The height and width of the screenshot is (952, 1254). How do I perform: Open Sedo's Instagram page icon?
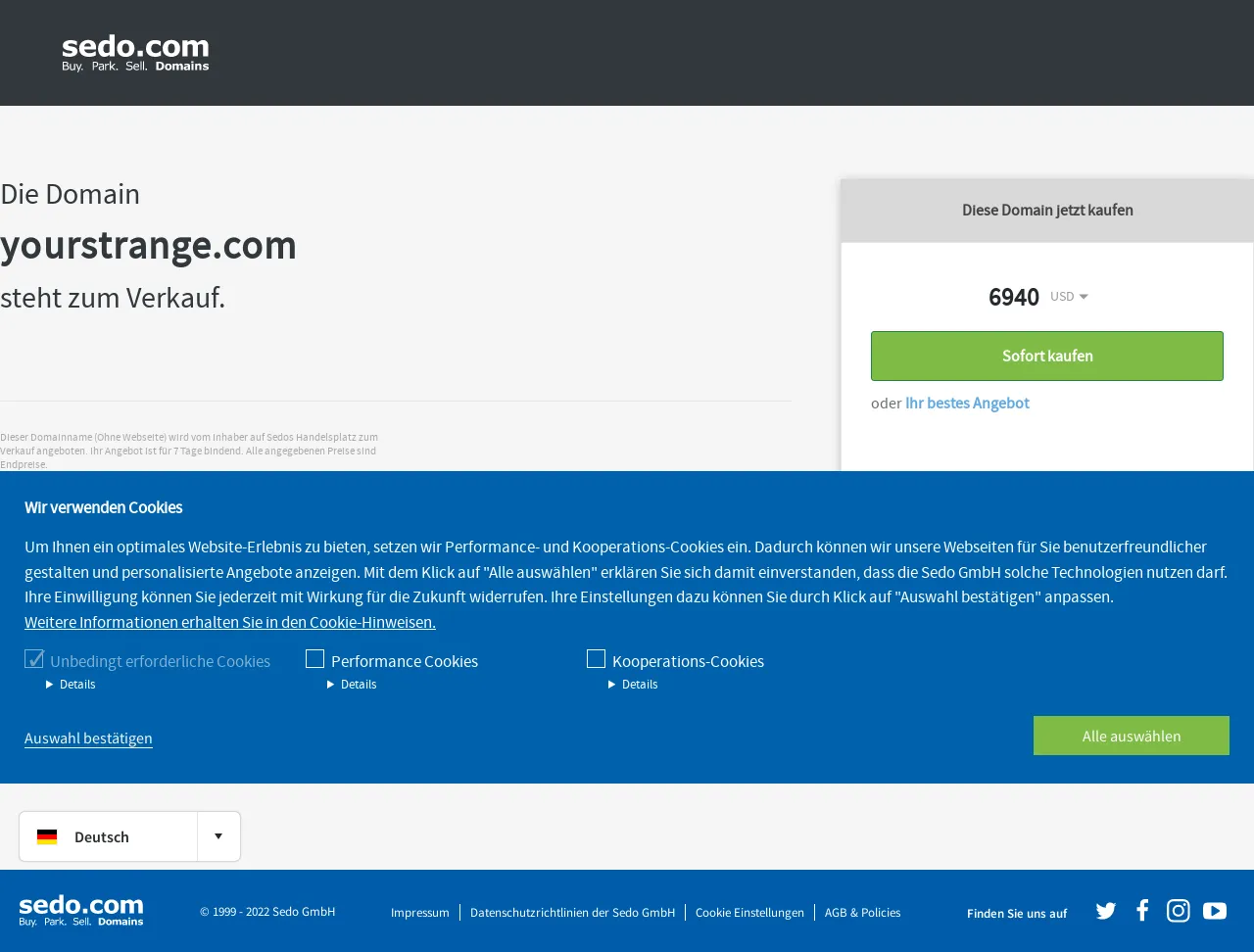[1179, 911]
